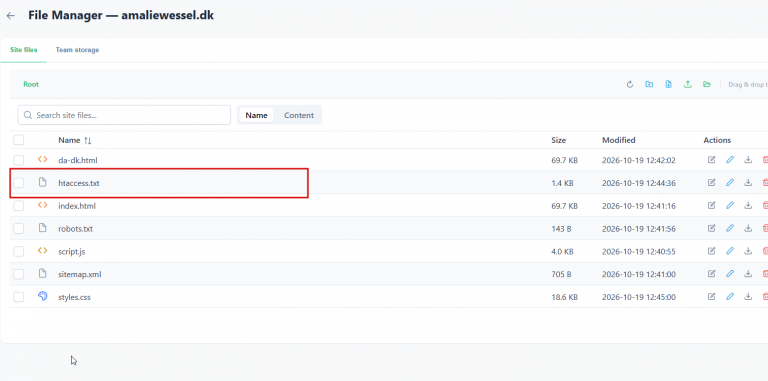The height and width of the screenshot is (381, 768).
Task: Click the 2026-10-19 12:40:55 modified date
Action: click(639, 252)
